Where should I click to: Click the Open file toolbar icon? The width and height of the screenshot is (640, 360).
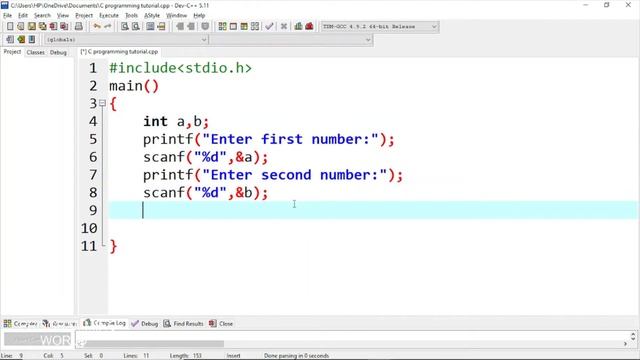(20, 27)
